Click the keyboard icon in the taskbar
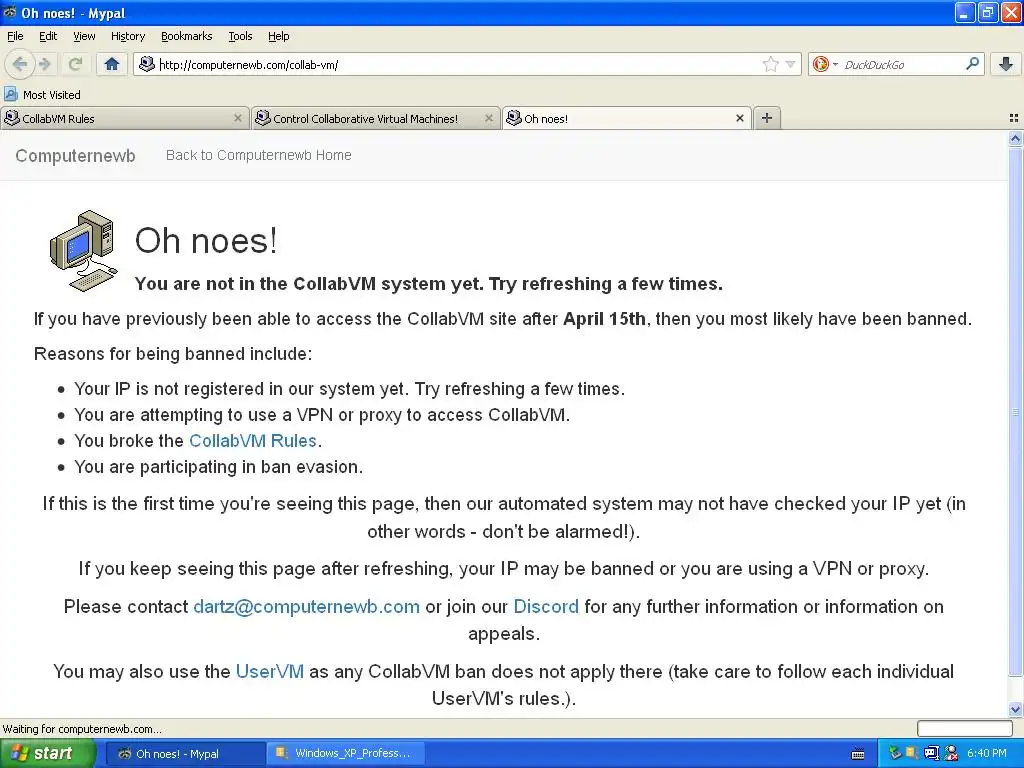The height and width of the screenshot is (768, 1024). (x=858, y=754)
